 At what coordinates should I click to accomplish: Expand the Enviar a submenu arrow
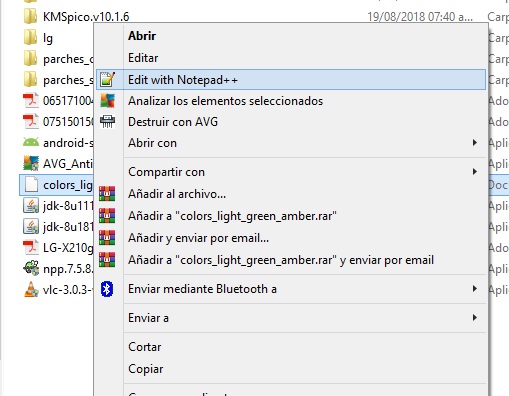point(475,318)
